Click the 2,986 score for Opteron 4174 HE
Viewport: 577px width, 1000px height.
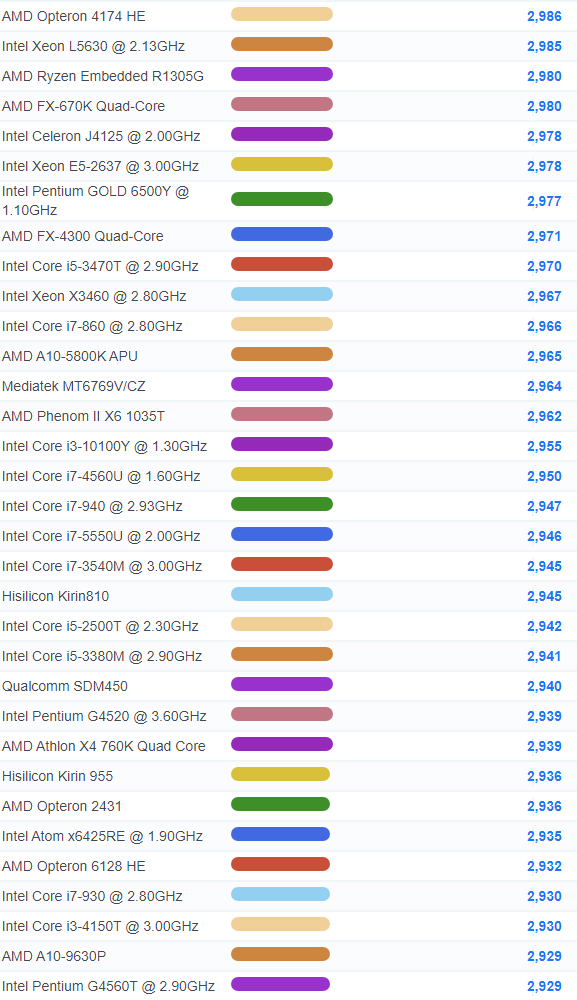pos(544,16)
